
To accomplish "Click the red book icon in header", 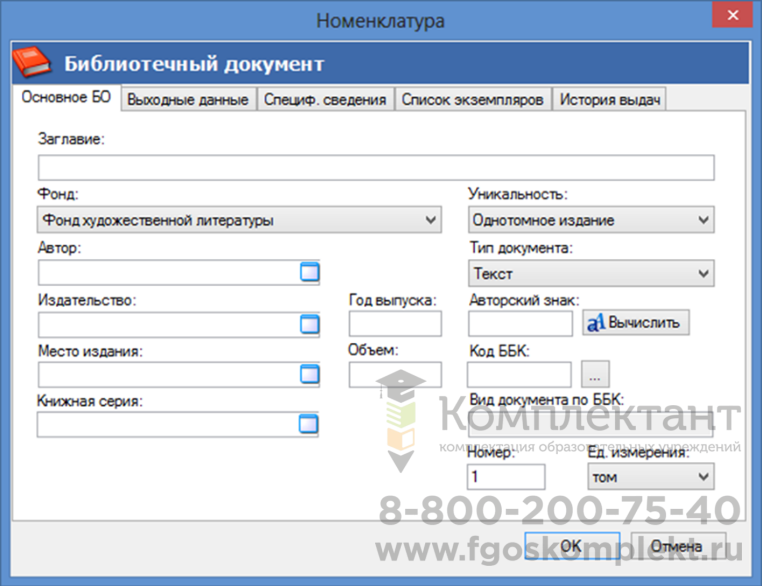I will tap(35, 64).
